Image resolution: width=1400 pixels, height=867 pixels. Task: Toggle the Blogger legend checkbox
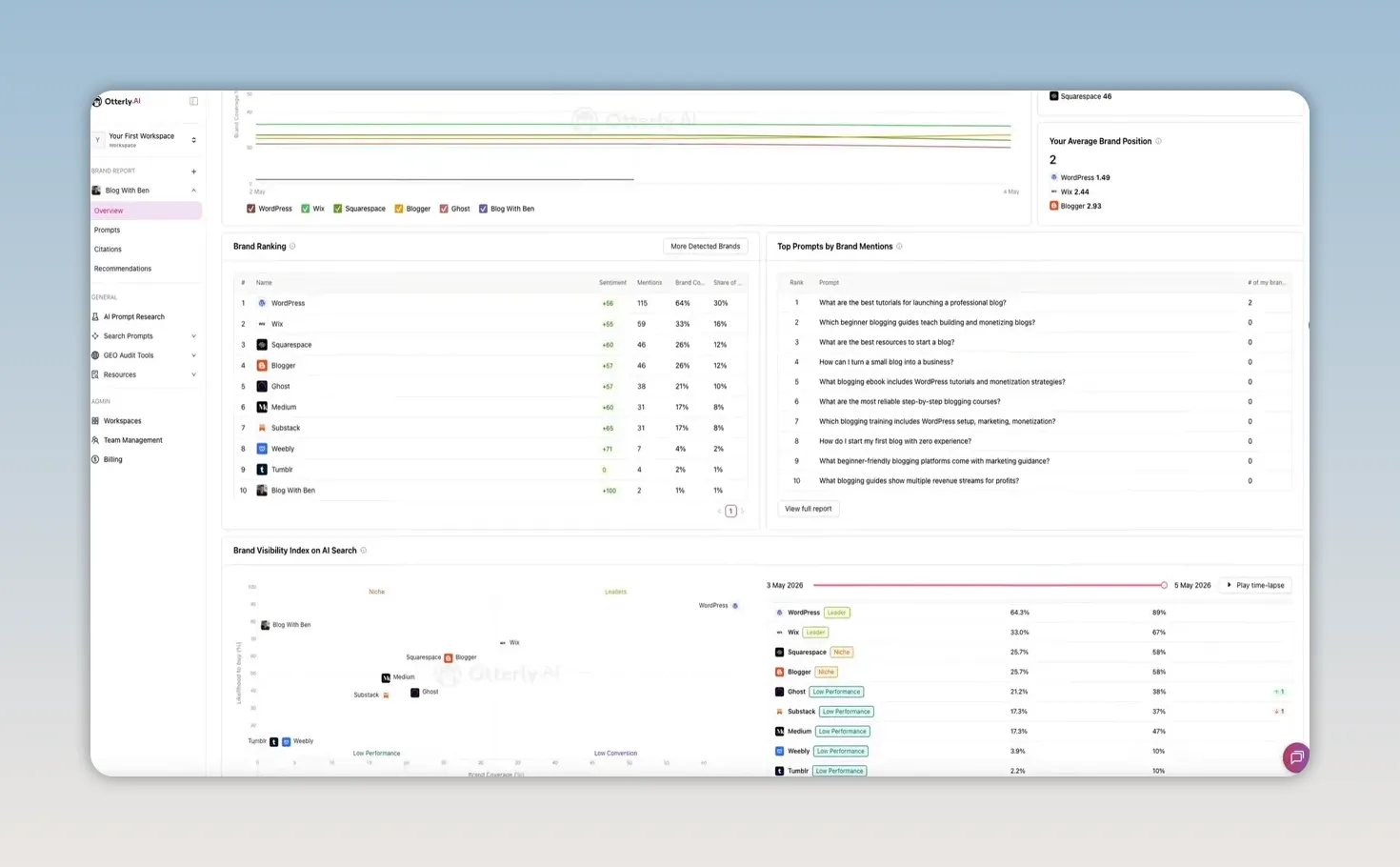[399, 209]
